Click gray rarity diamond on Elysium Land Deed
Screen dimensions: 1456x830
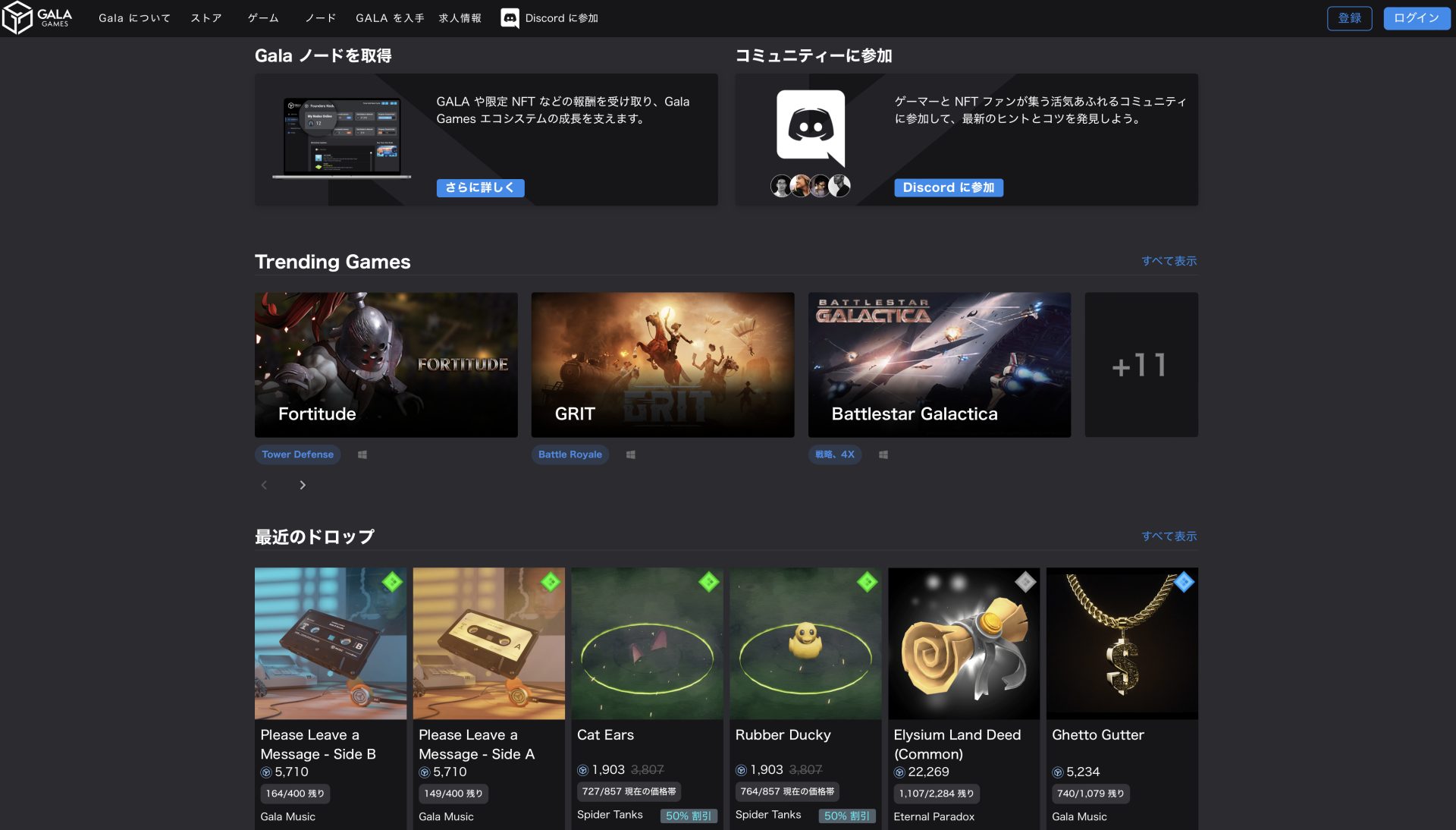pos(1025,582)
